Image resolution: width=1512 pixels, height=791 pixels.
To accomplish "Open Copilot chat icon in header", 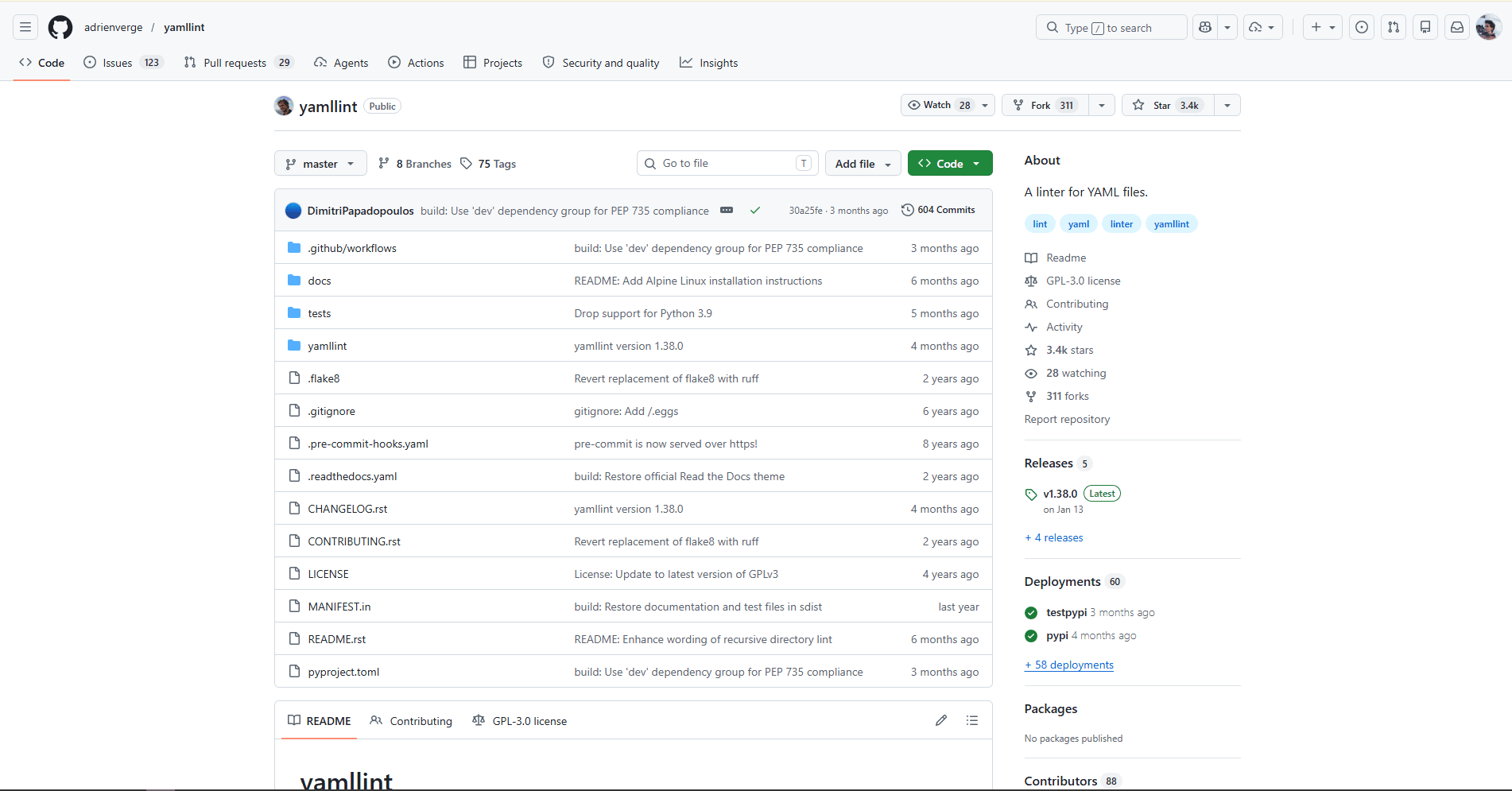I will (x=1205, y=27).
